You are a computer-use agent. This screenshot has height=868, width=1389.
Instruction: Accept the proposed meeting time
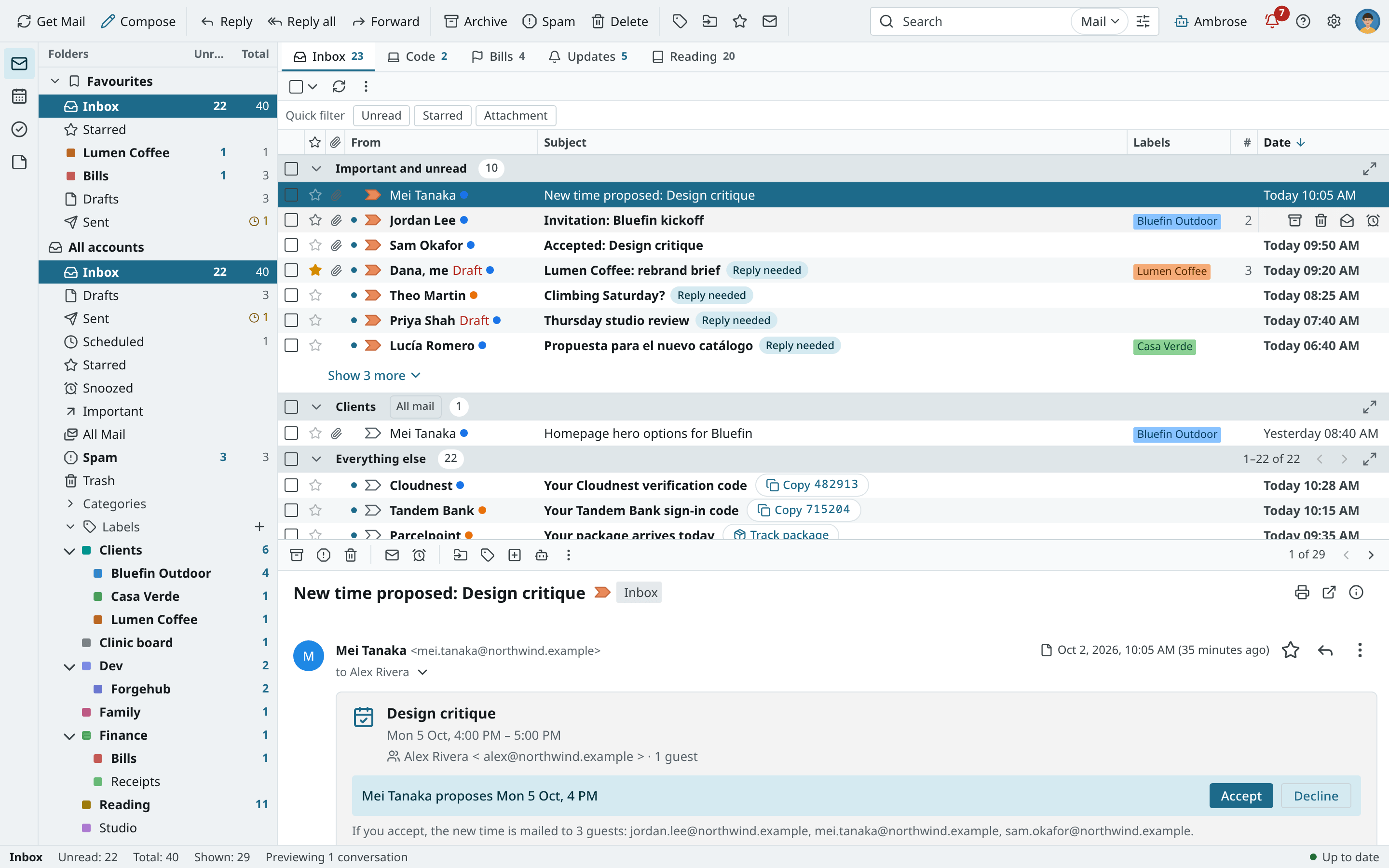1241,796
